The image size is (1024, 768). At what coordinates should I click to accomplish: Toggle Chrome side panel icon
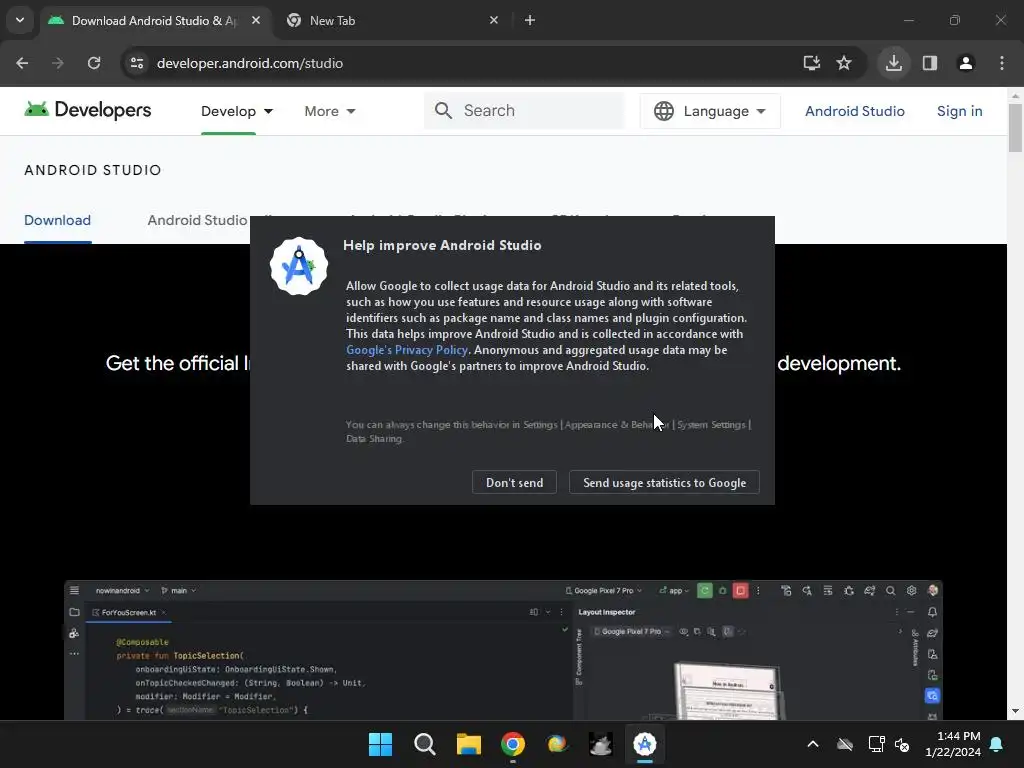coord(930,63)
